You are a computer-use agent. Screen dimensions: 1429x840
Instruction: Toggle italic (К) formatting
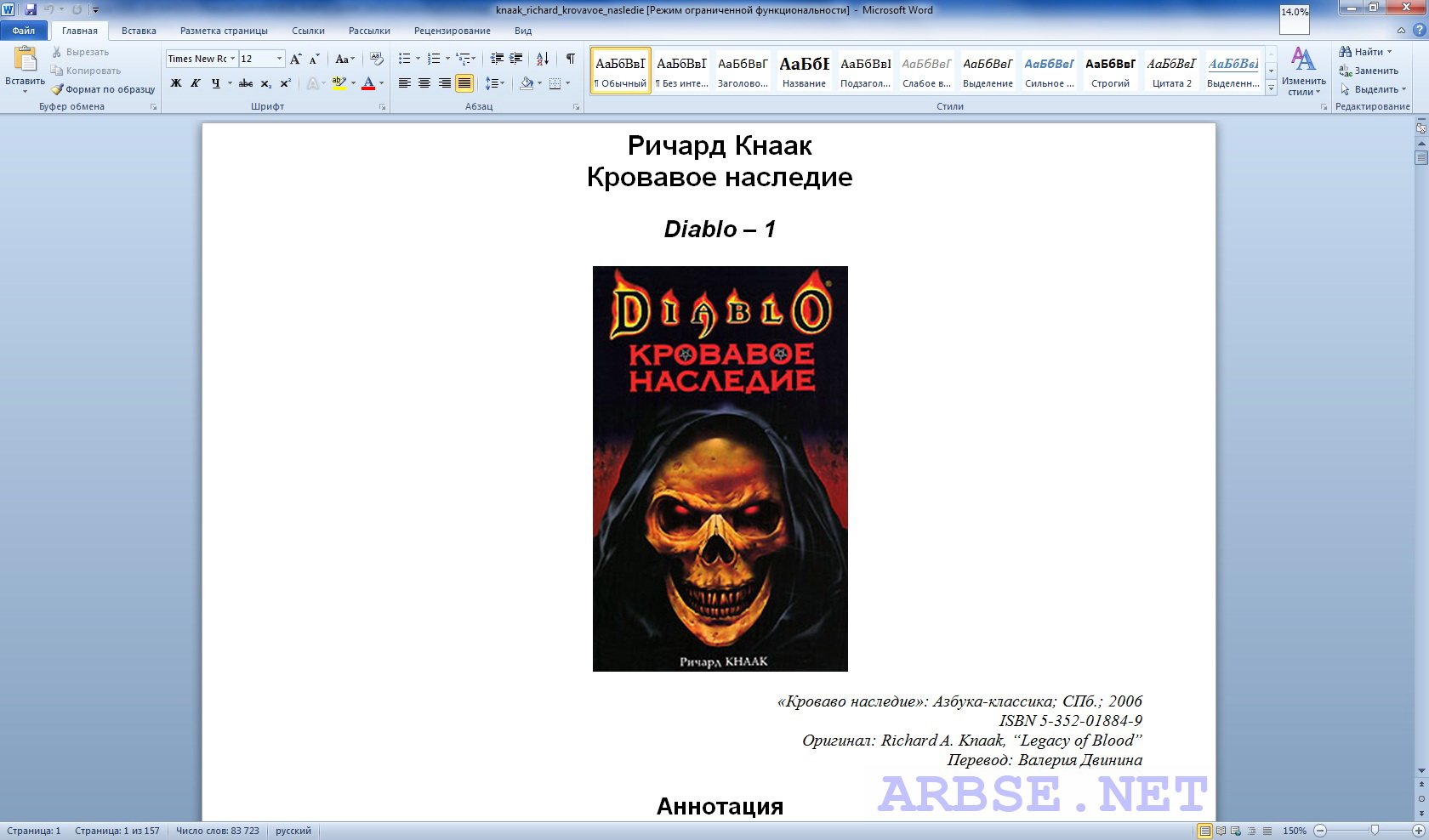196,83
